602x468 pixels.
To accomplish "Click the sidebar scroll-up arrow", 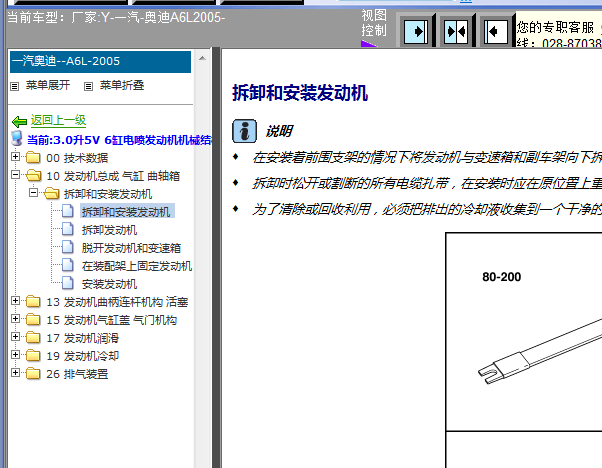I will click(x=202, y=58).
